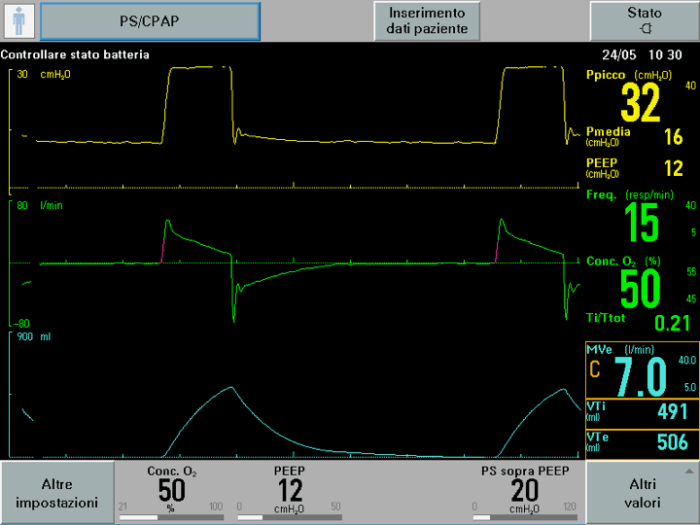700x525 pixels.
Task: Select the Conc. O2 50% setting
Action: click(x=172, y=489)
